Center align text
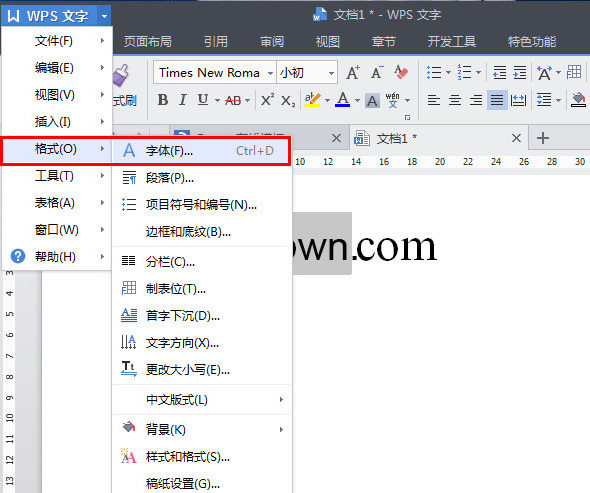 455,100
